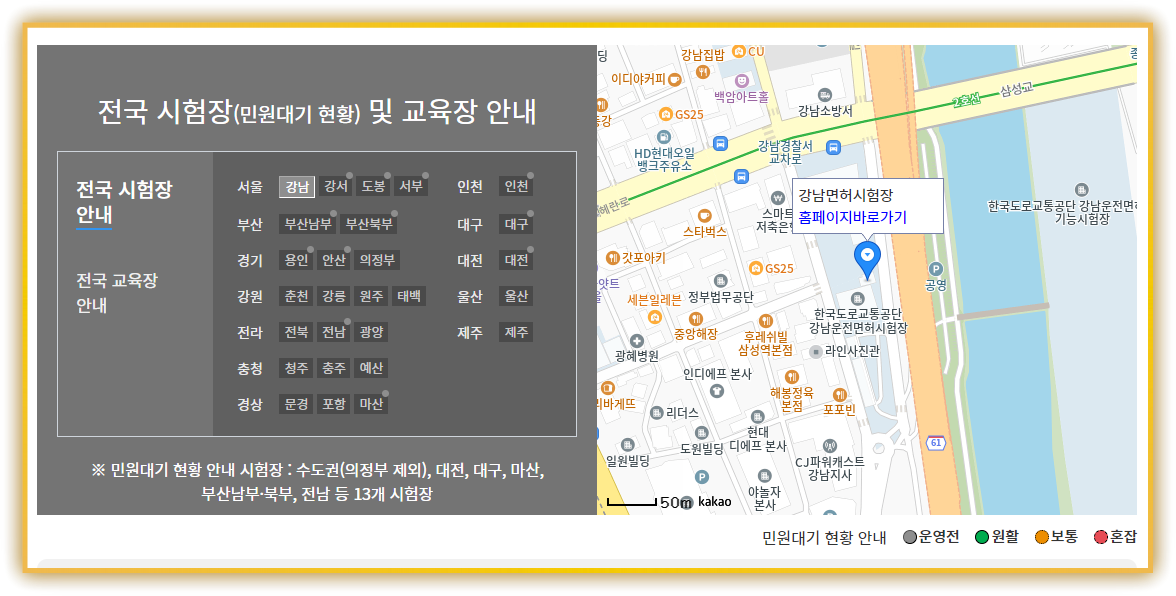Click the red 혼잡 legend dot
Image resolution: width=1176 pixels, height=596 pixels.
pos(1101,538)
